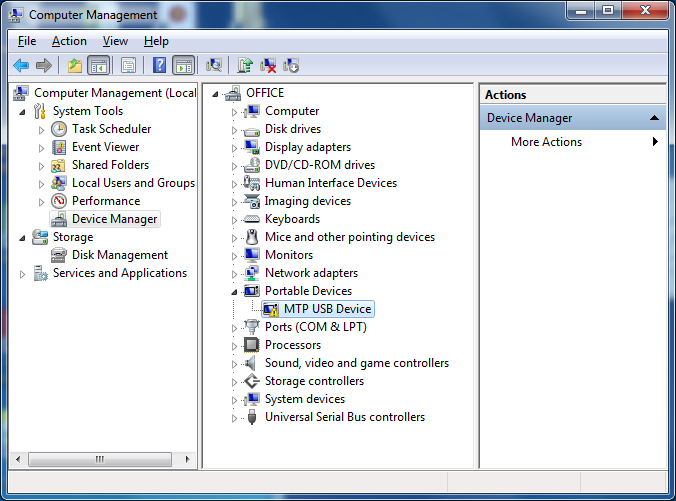Expand Local Users and Groups node

click(x=41, y=184)
